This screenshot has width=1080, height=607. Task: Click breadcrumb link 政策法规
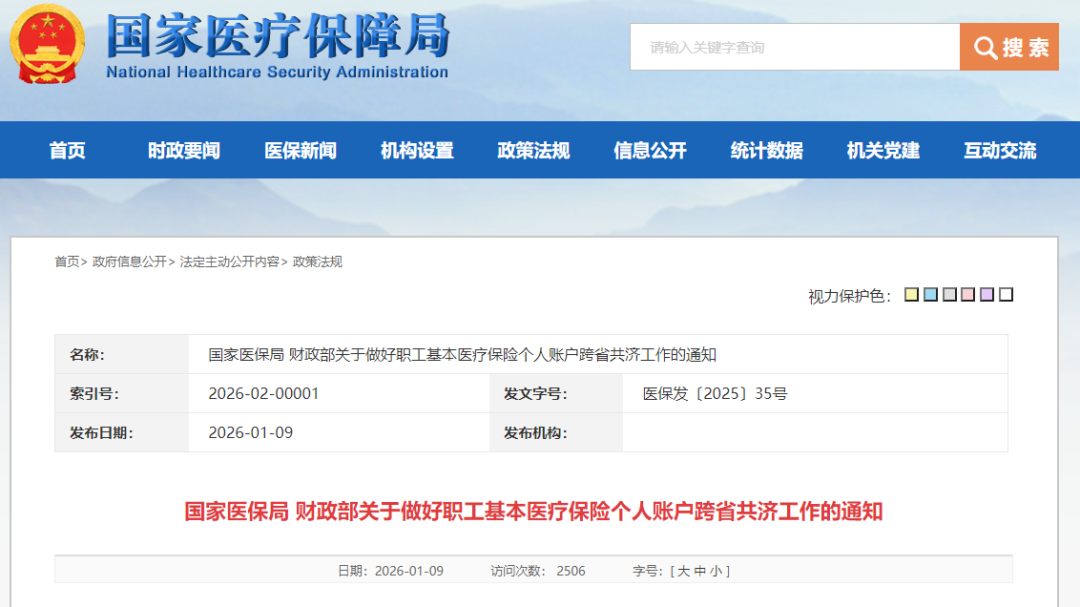coord(318,262)
